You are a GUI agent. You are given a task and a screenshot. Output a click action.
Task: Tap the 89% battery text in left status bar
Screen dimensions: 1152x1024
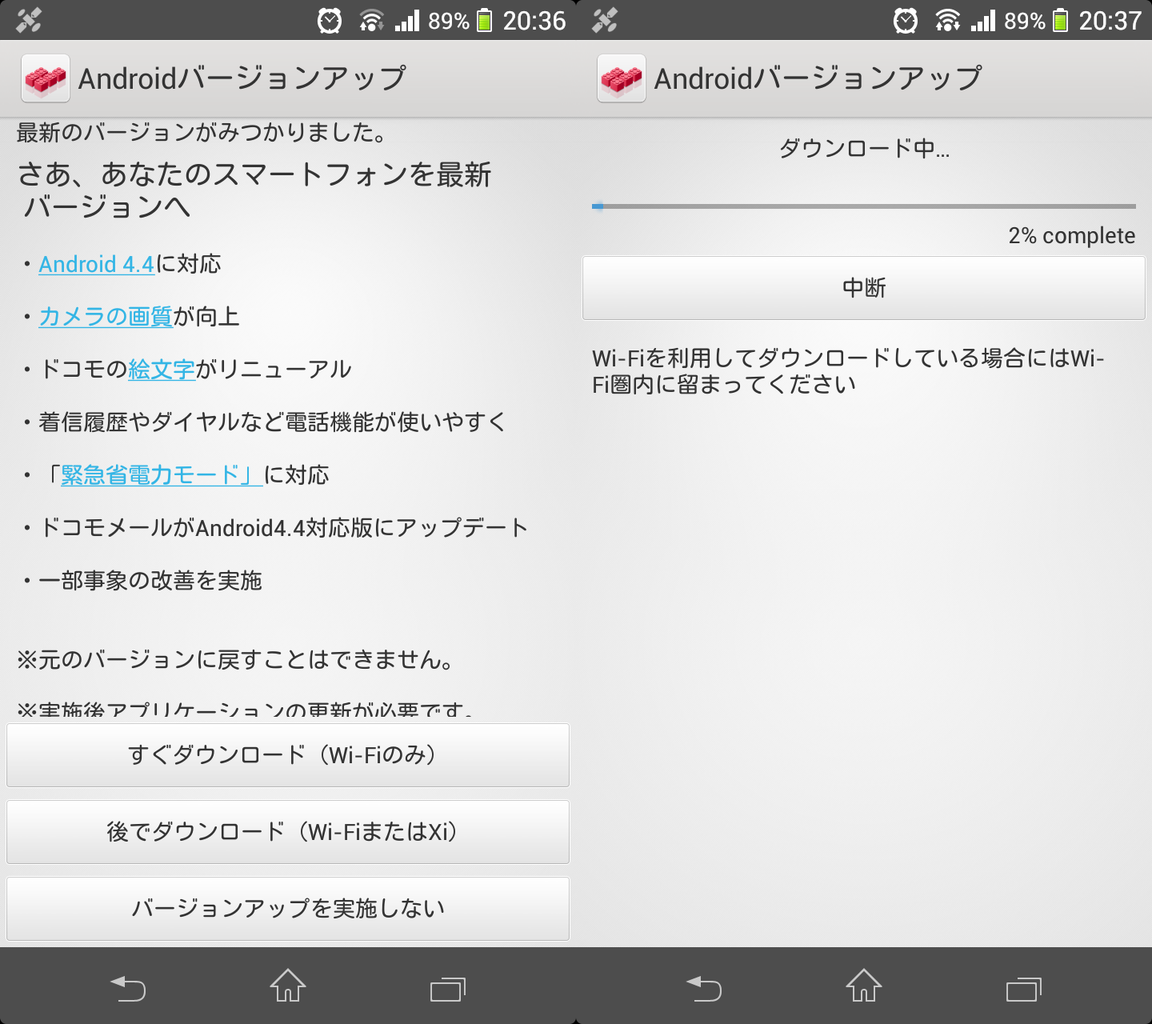point(448,21)
